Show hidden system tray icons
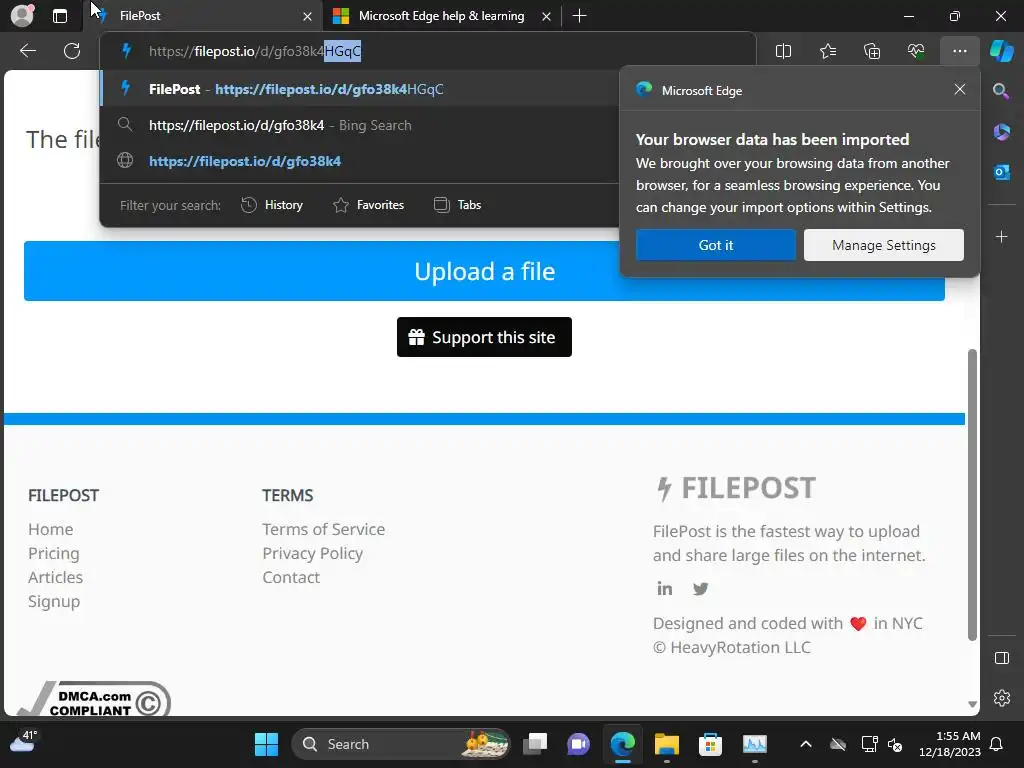Screen dimensions: 1024x768 [x=806, y=744]
